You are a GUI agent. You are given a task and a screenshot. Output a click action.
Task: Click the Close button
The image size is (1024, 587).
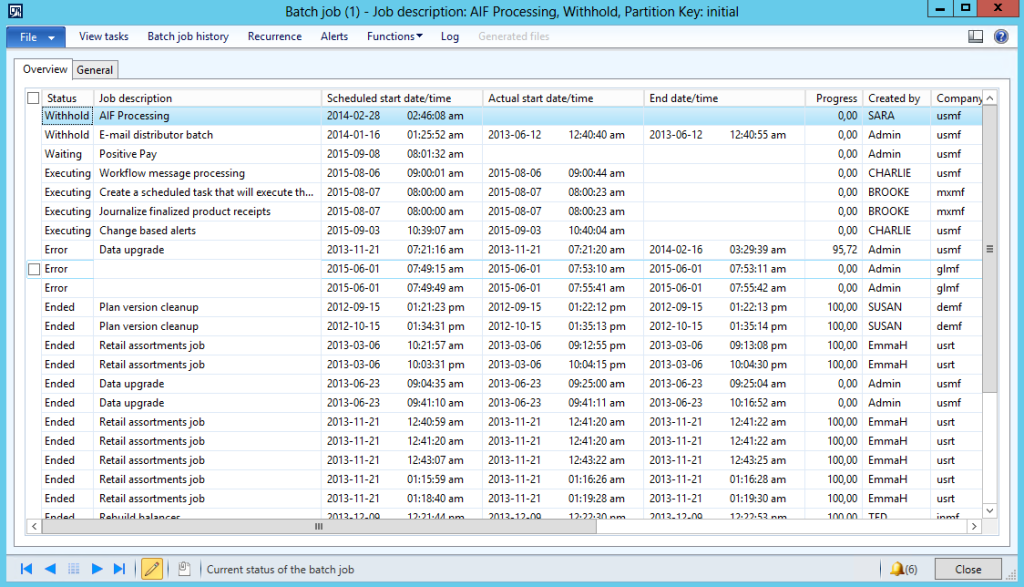point(968,569)
